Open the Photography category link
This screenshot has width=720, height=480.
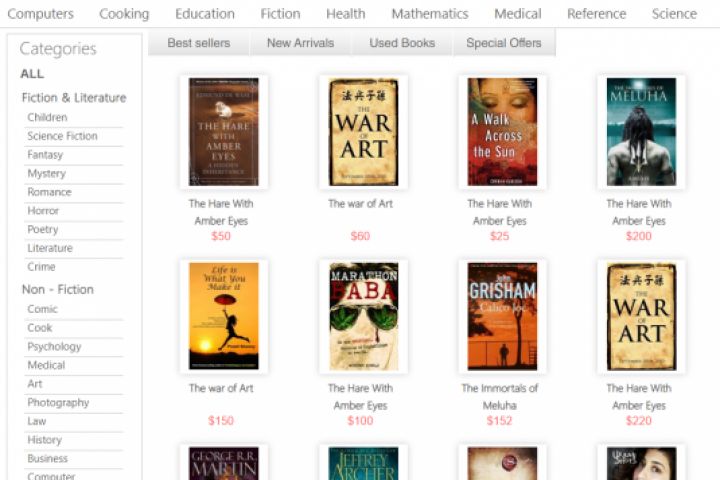tap(58, 403)
